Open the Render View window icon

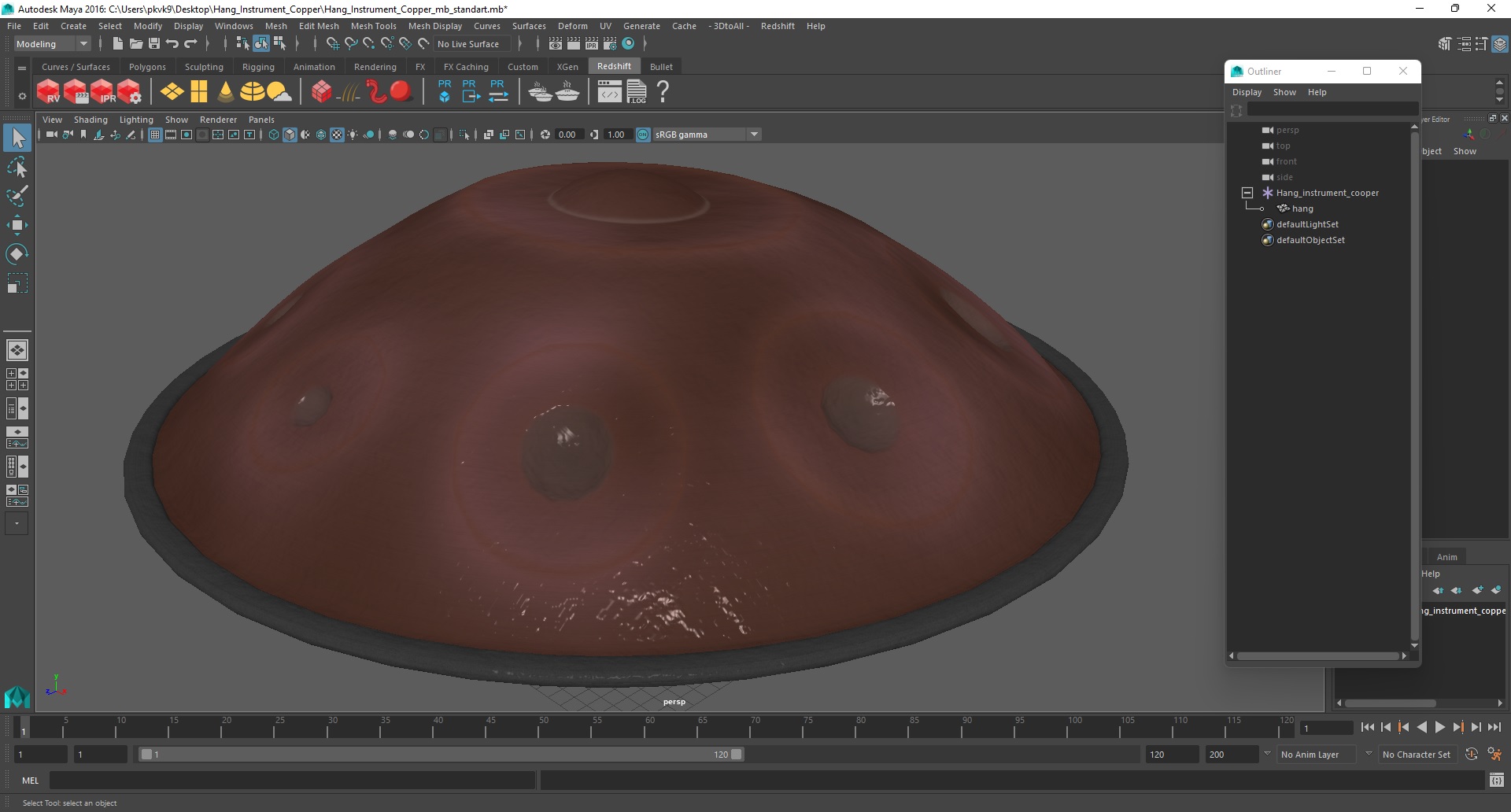point(556,44)
